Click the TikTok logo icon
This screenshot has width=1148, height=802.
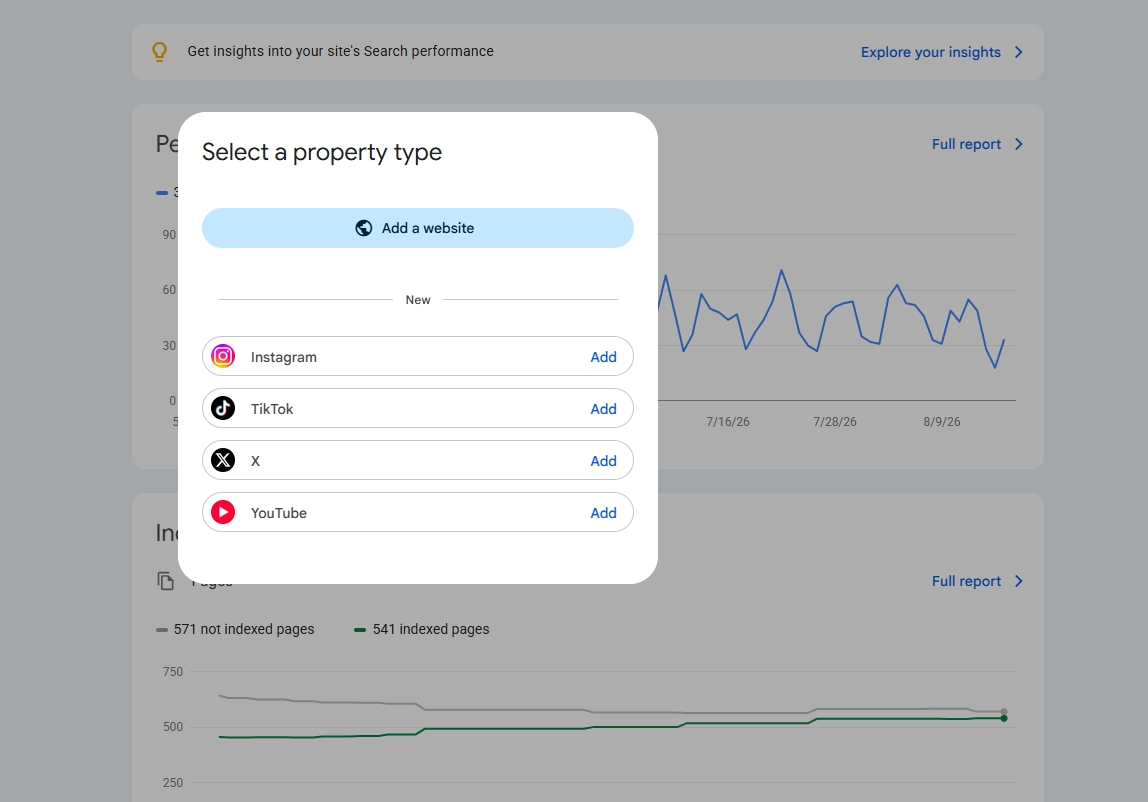click(x=223, y=408)
